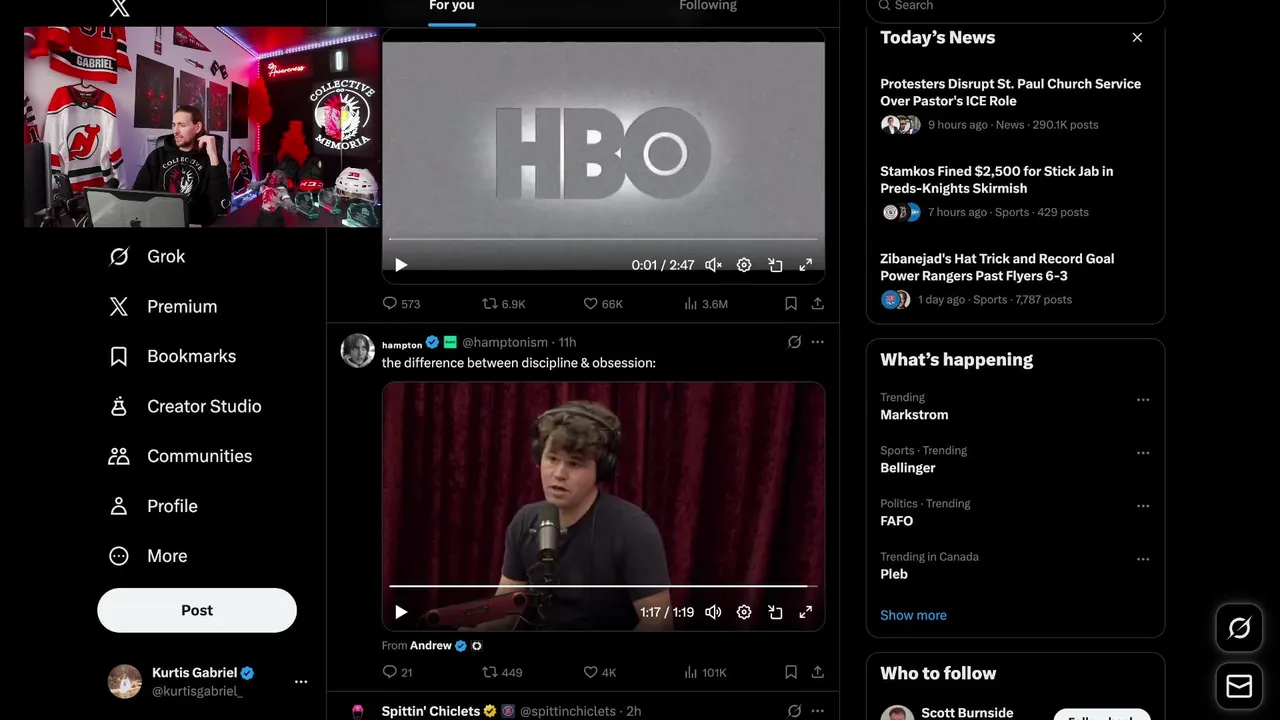Open settings gear on hampton video
This screenshot has width=1280, height=720.
coord(744,612)
